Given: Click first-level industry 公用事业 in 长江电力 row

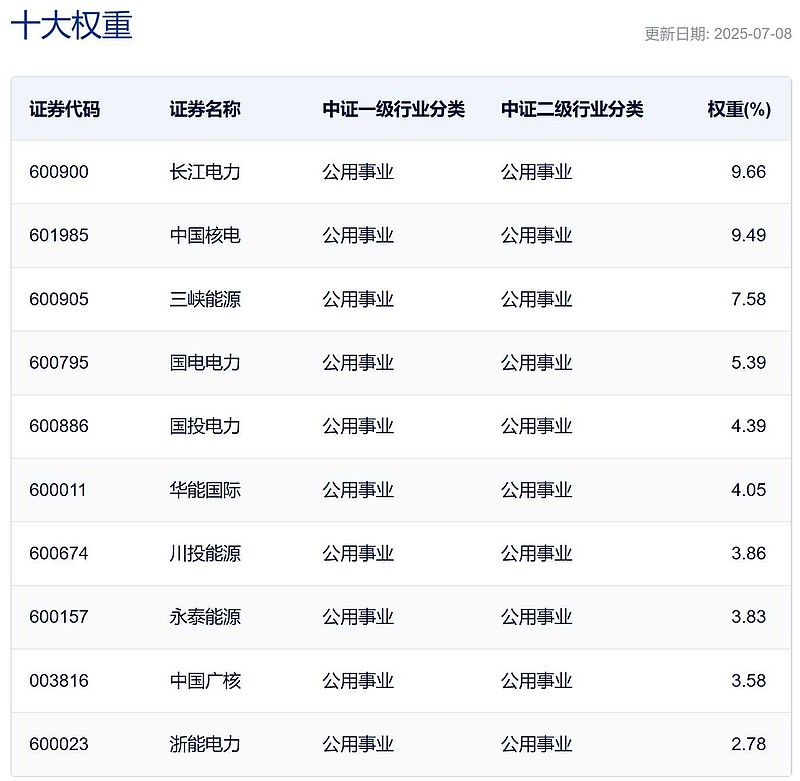Looking at the screenshot, I should click(358, 172).
